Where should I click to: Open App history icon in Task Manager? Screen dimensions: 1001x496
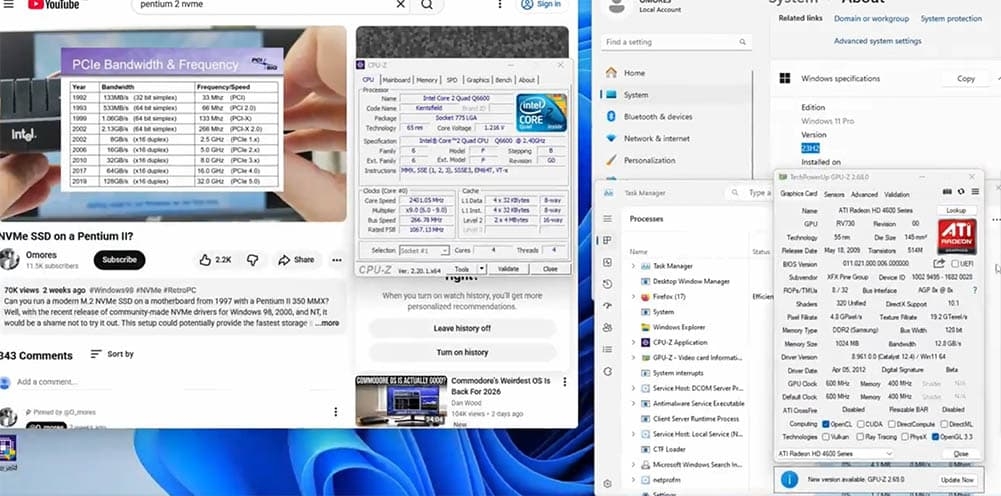click(607, 284)
